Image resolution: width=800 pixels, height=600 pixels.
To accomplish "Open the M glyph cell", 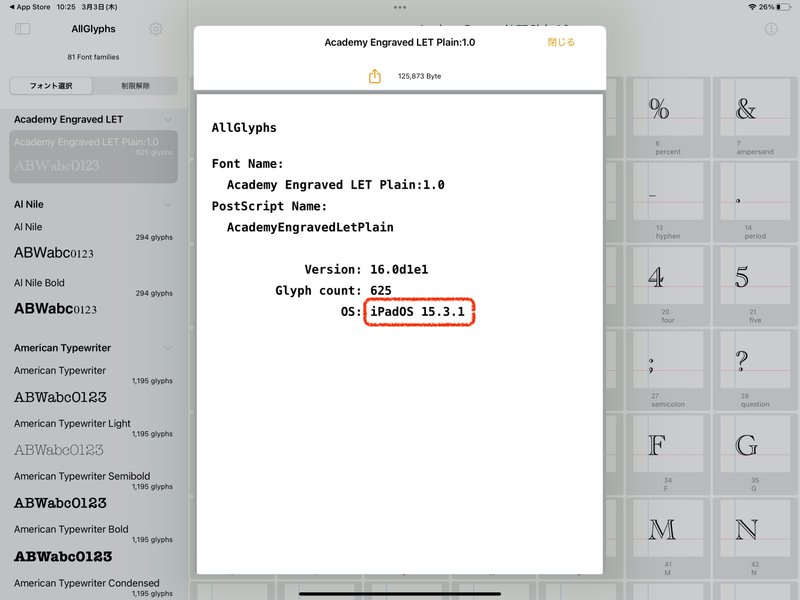I will click(x=668, y=538).
